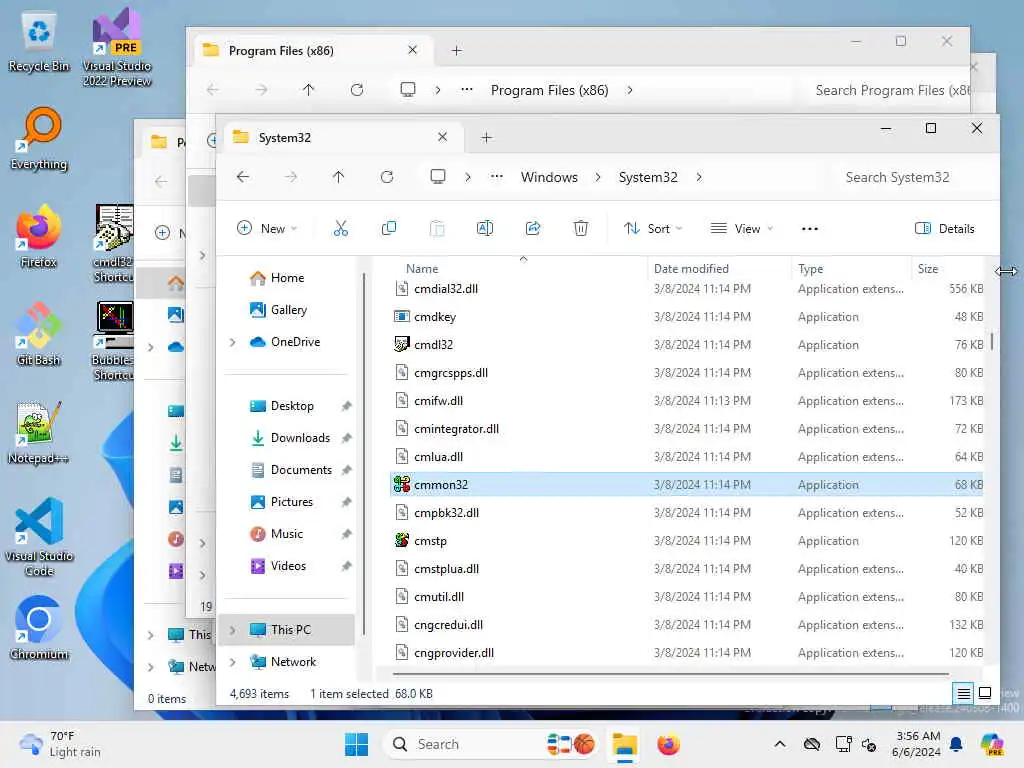This screenshot has height=768, width=1024.
Task: Select the cmdkey file row
Action: (x=686, y=317)
